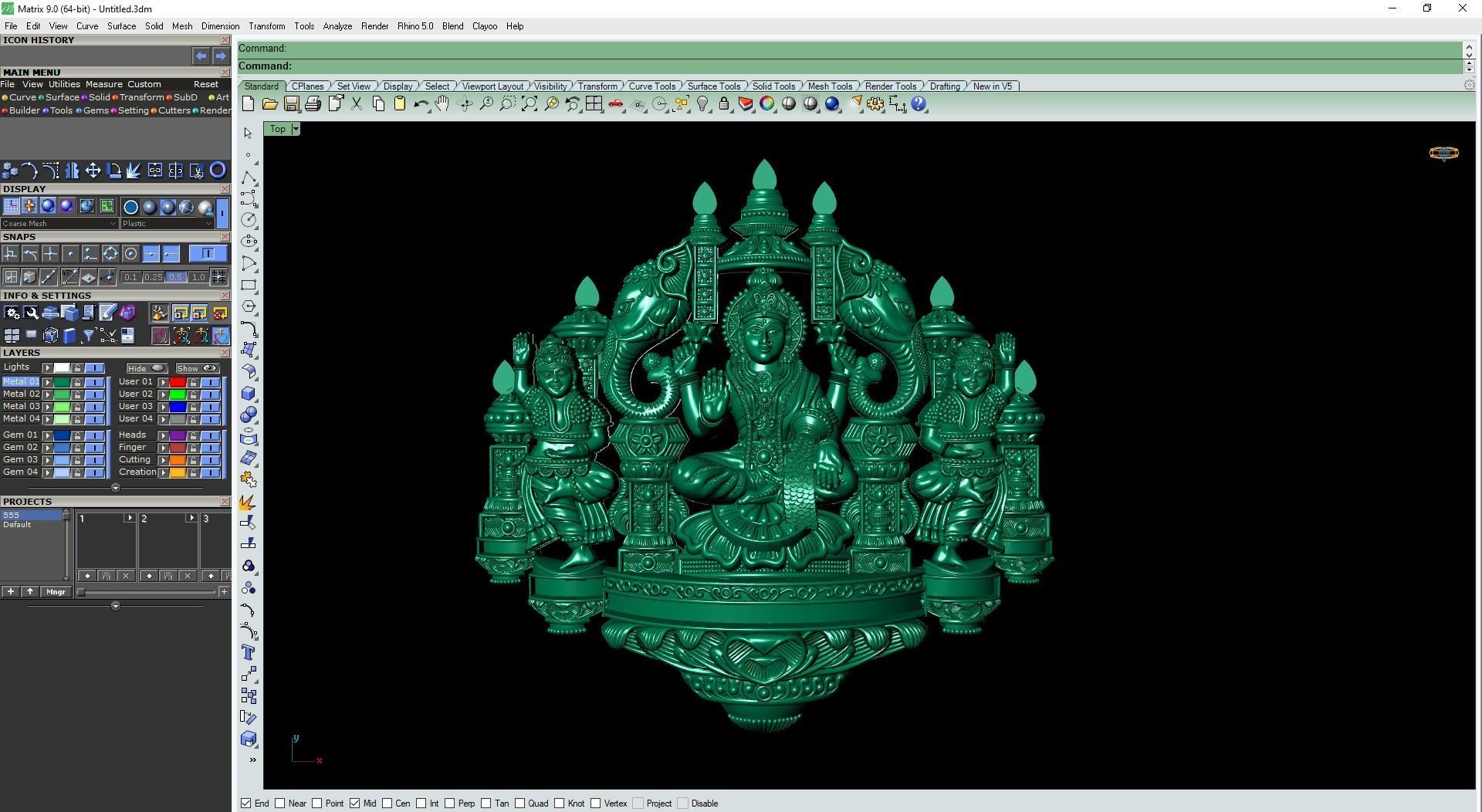Image resolution: width=1482 pixels, height=812 pixels.
Task: Click Reset in the Main Menu panel
Action: point(206,84)
